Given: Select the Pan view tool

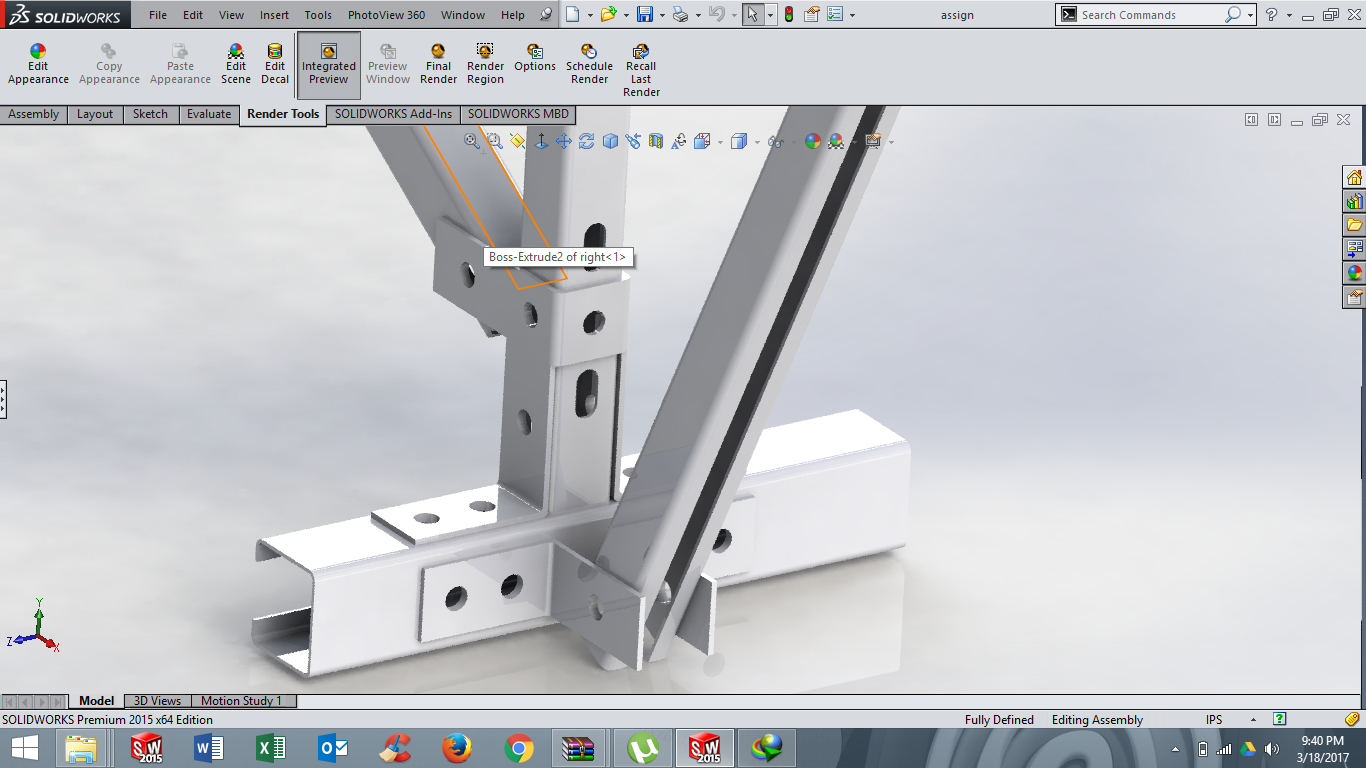Looking at the screenshot, I should 564,141.
